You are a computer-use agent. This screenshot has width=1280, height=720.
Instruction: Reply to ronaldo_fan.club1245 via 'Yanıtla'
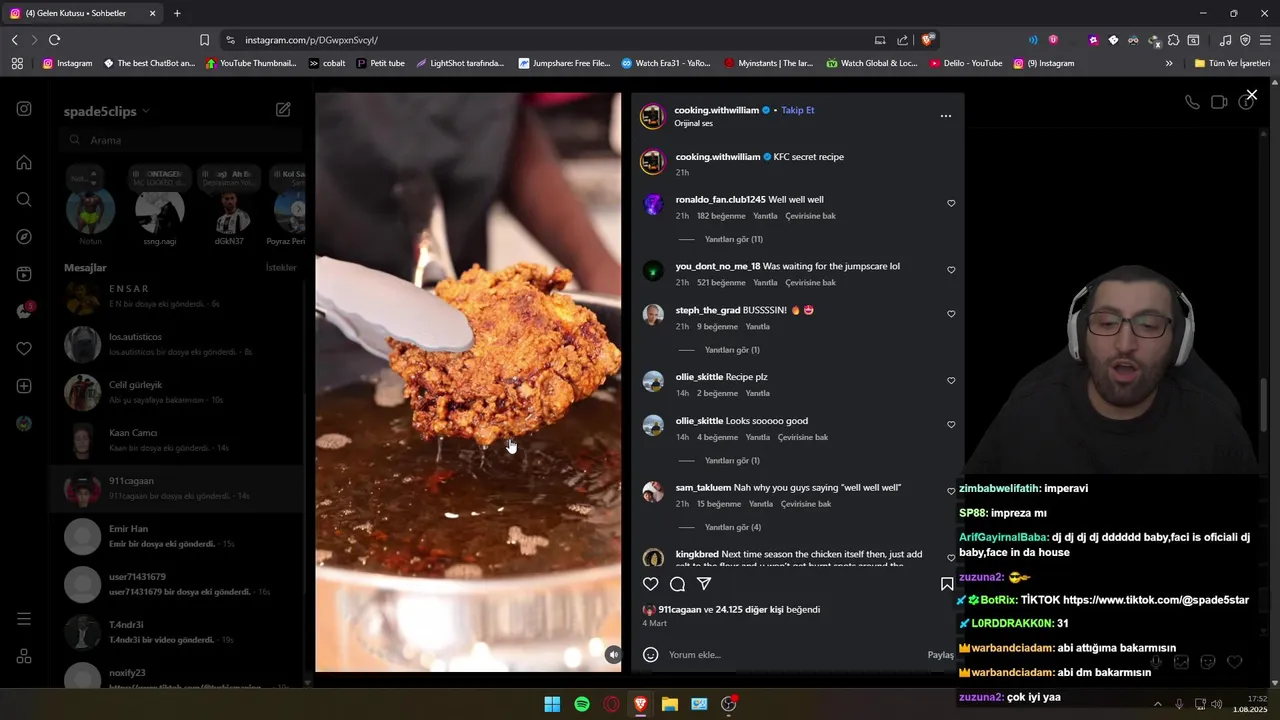(765, 216)
